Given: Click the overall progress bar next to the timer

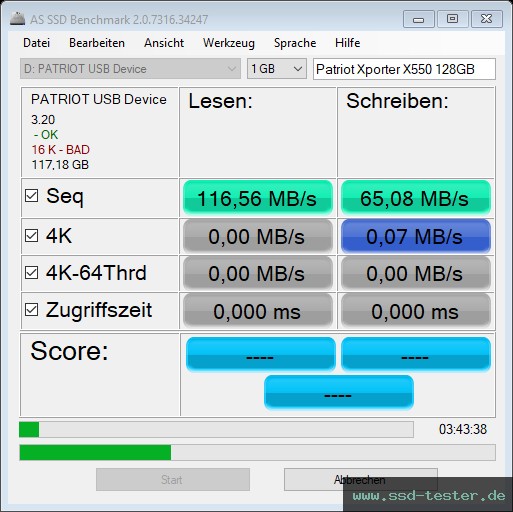Looking at the screenshot, I should click(x=216, y=429).
